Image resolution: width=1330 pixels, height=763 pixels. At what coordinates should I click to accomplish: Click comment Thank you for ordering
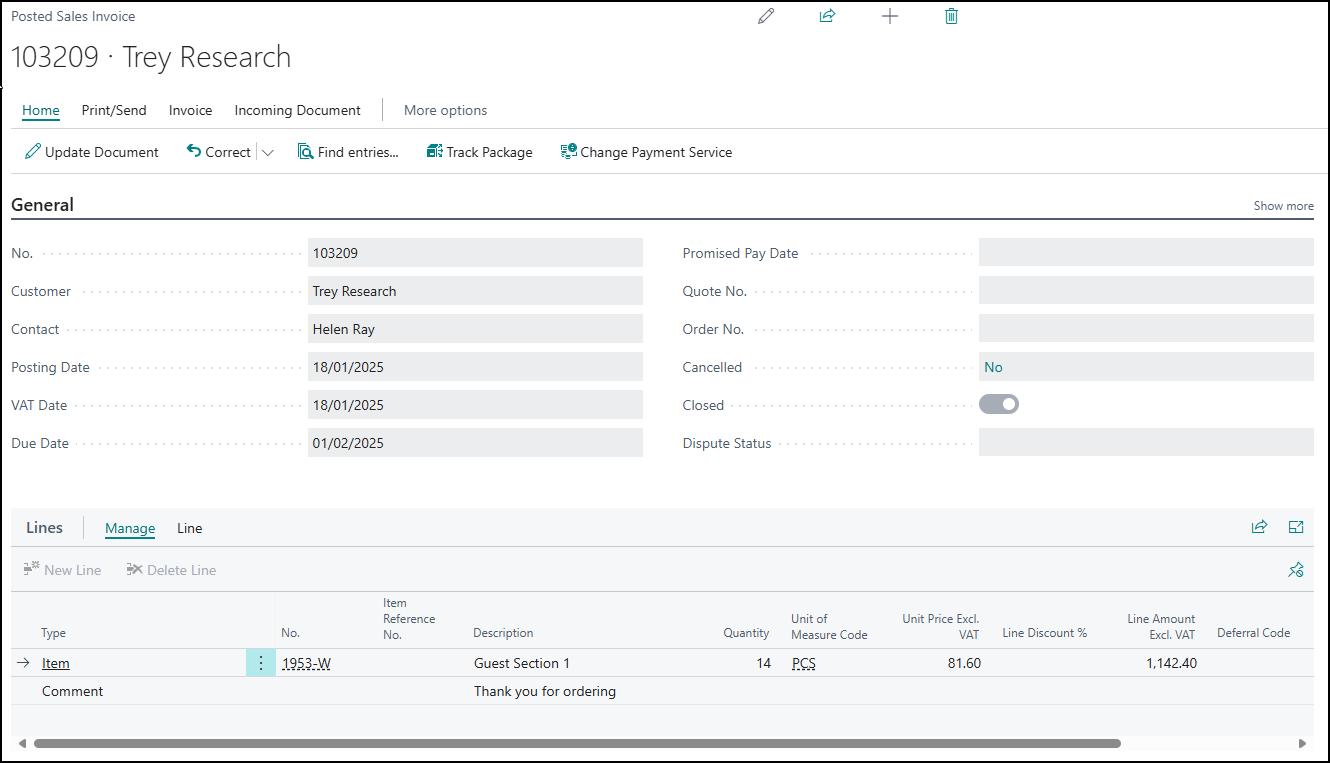pyautogui.click(x=545, y=691)
